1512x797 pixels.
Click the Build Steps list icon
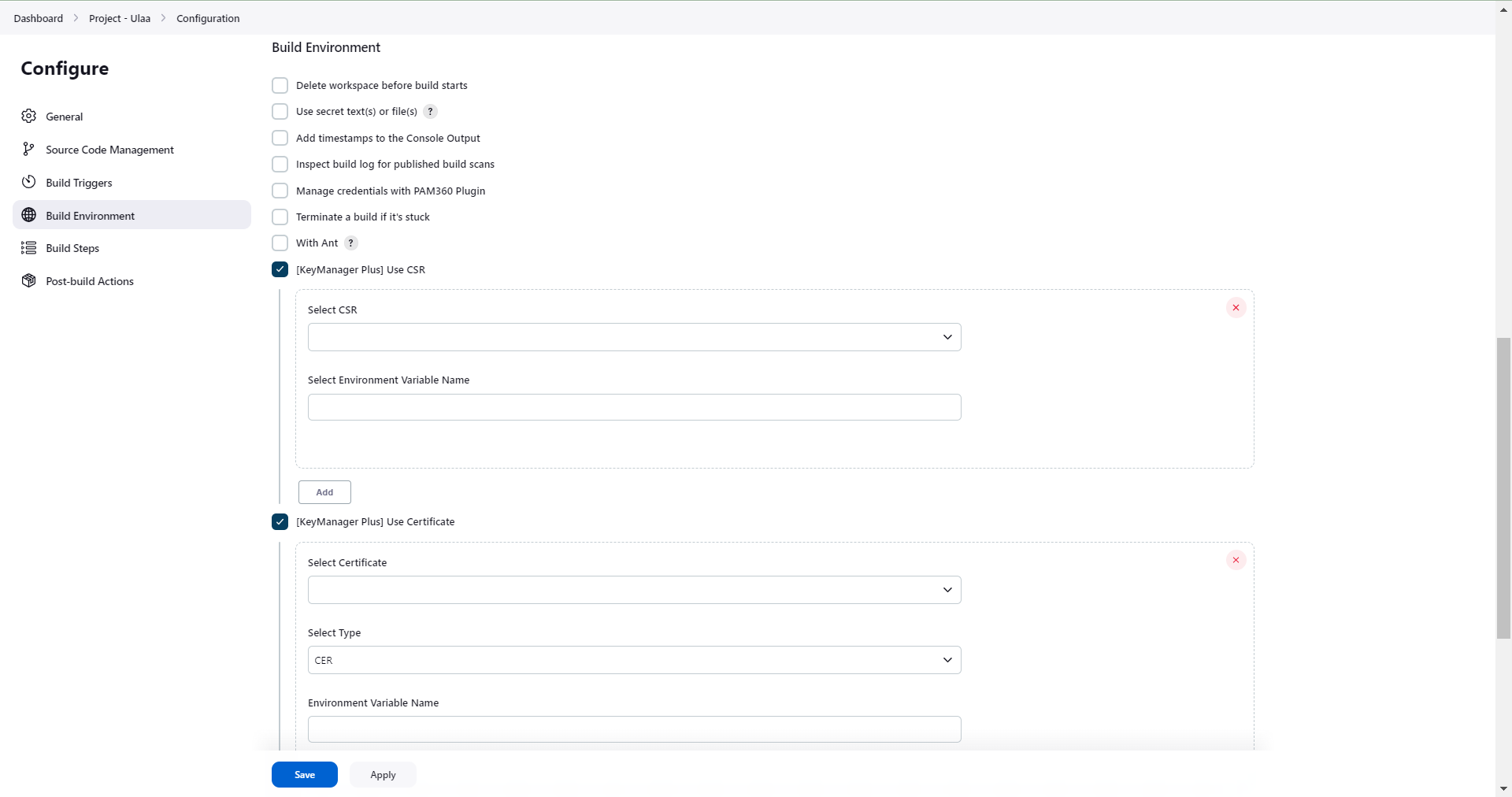point(29,248)
